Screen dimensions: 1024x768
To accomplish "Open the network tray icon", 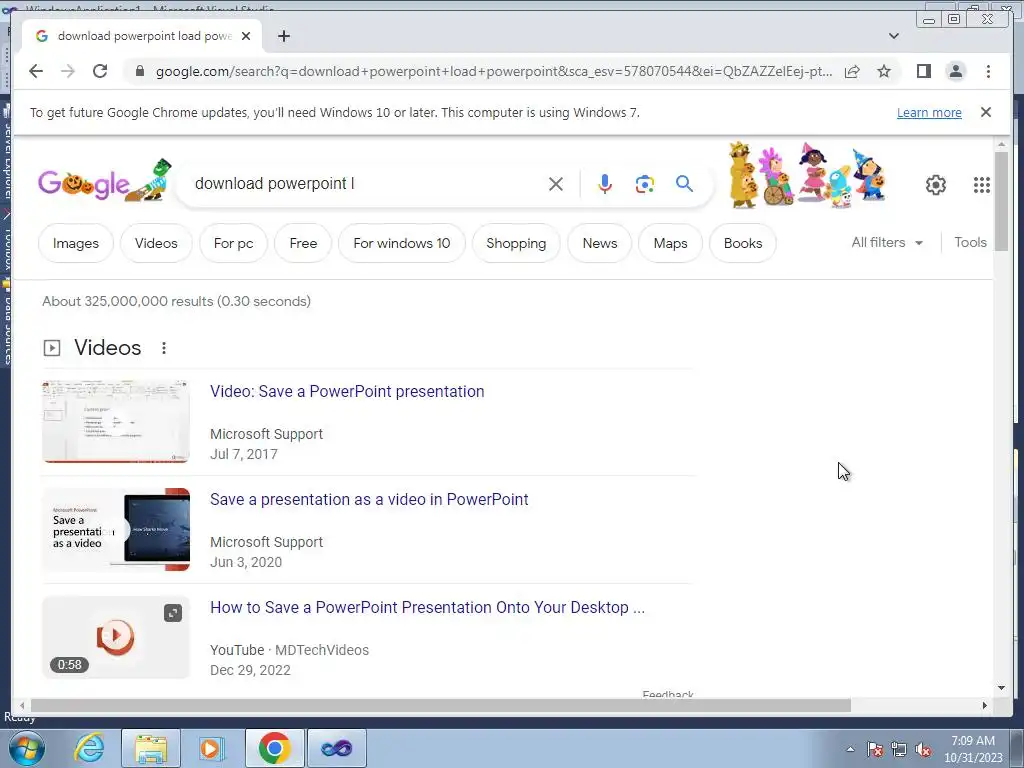I will pyautogui.click(x=899, y=750).
